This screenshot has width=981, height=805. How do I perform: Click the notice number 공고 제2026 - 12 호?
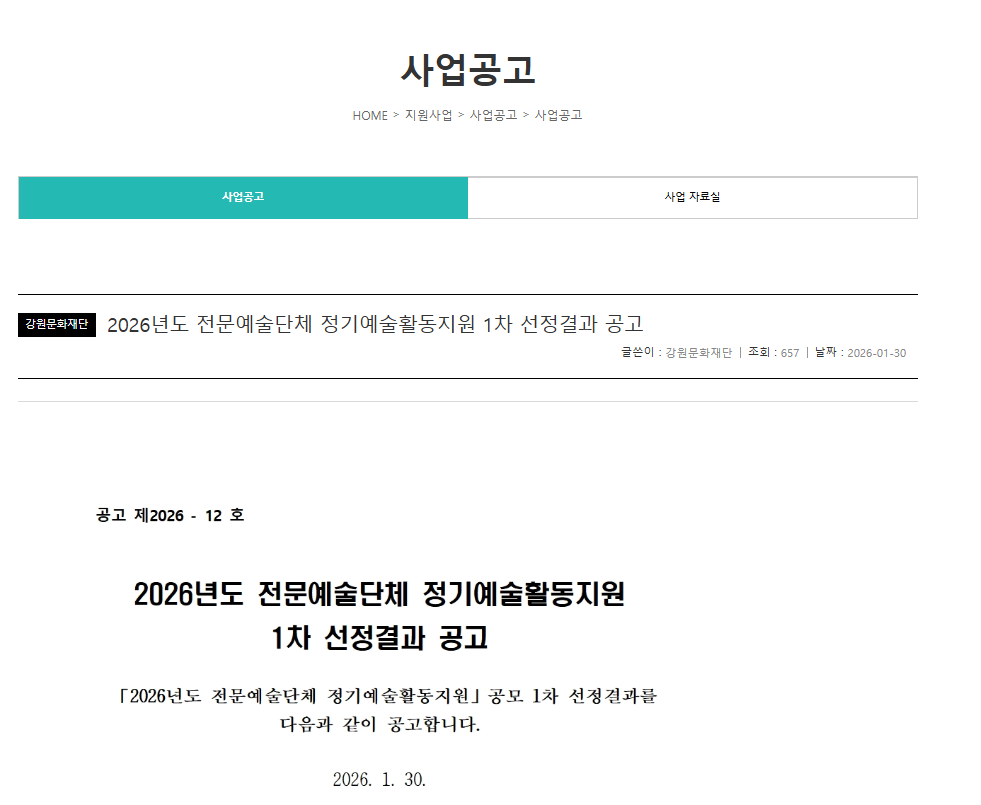tap(170, 515)
